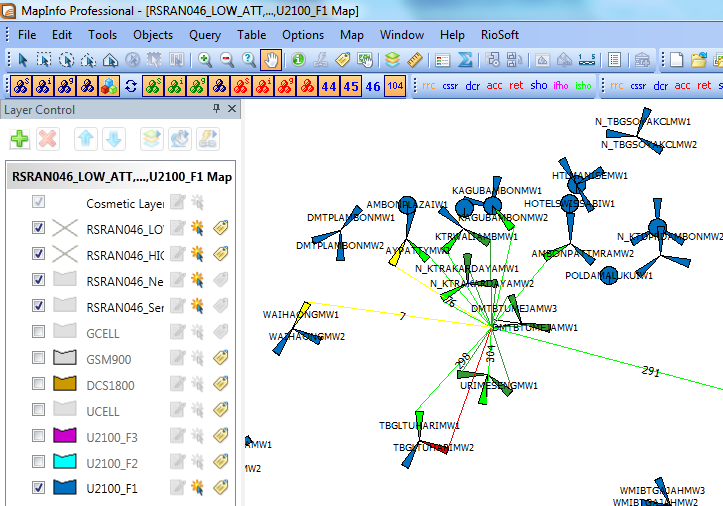
Task: Toggle RSRAN046_Ne layer visibility checkbox
Action: [38, 280]
